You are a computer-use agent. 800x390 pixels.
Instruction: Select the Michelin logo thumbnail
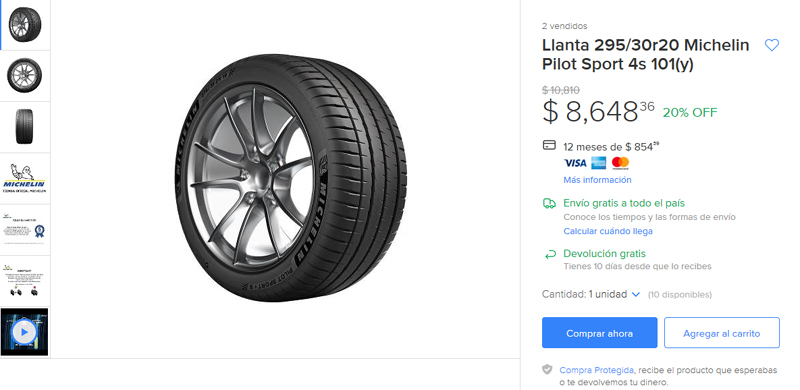(24, 178)
